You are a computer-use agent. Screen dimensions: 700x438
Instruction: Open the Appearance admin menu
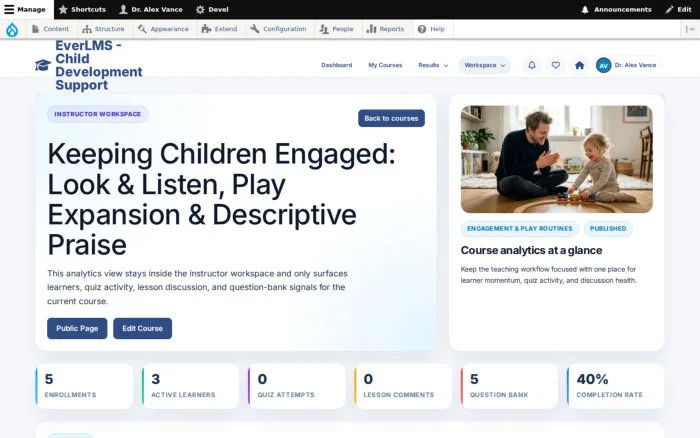[x=163, y=29]
